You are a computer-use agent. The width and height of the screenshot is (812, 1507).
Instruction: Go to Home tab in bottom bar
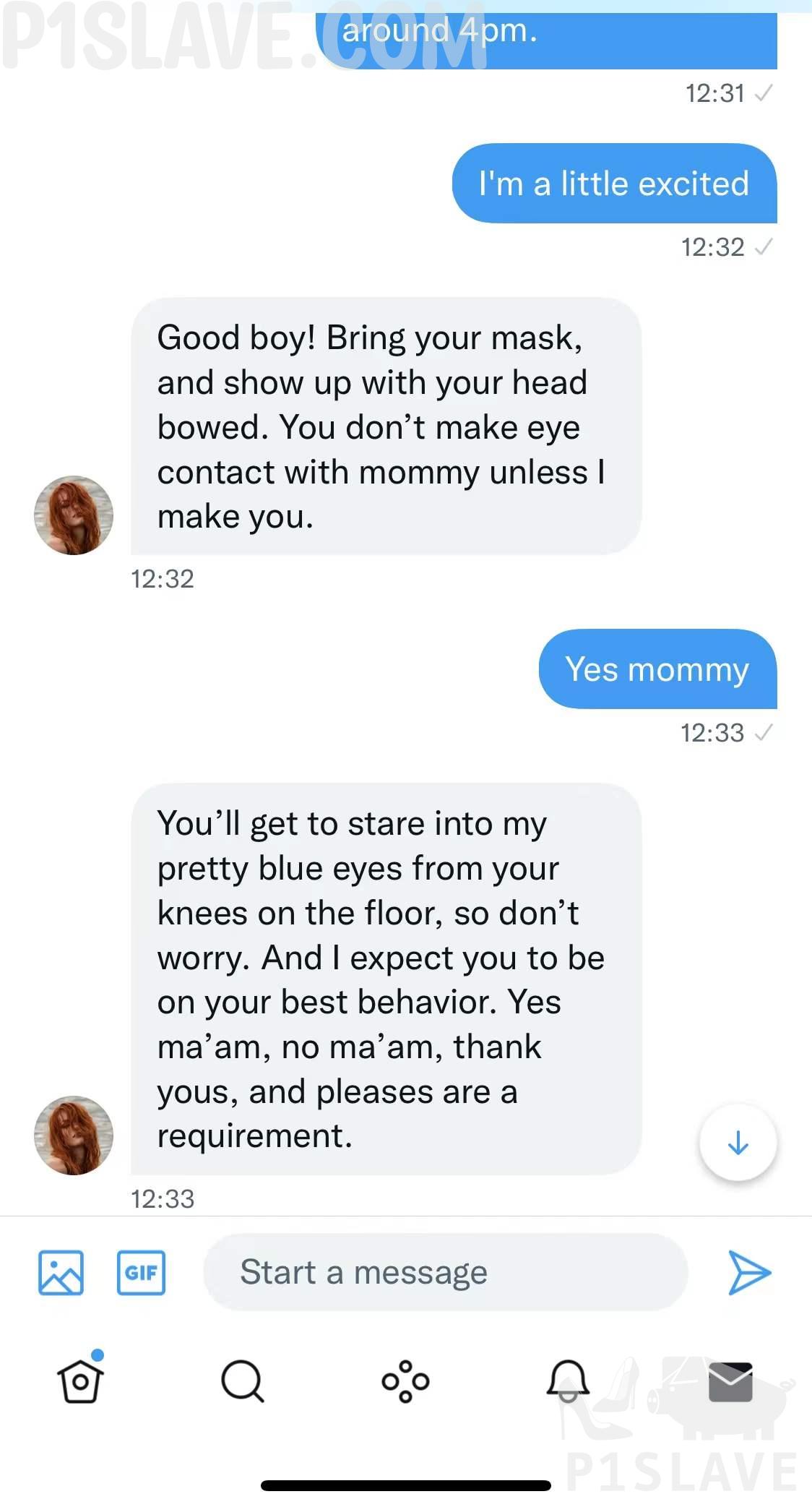click(x=80, y=1381)
